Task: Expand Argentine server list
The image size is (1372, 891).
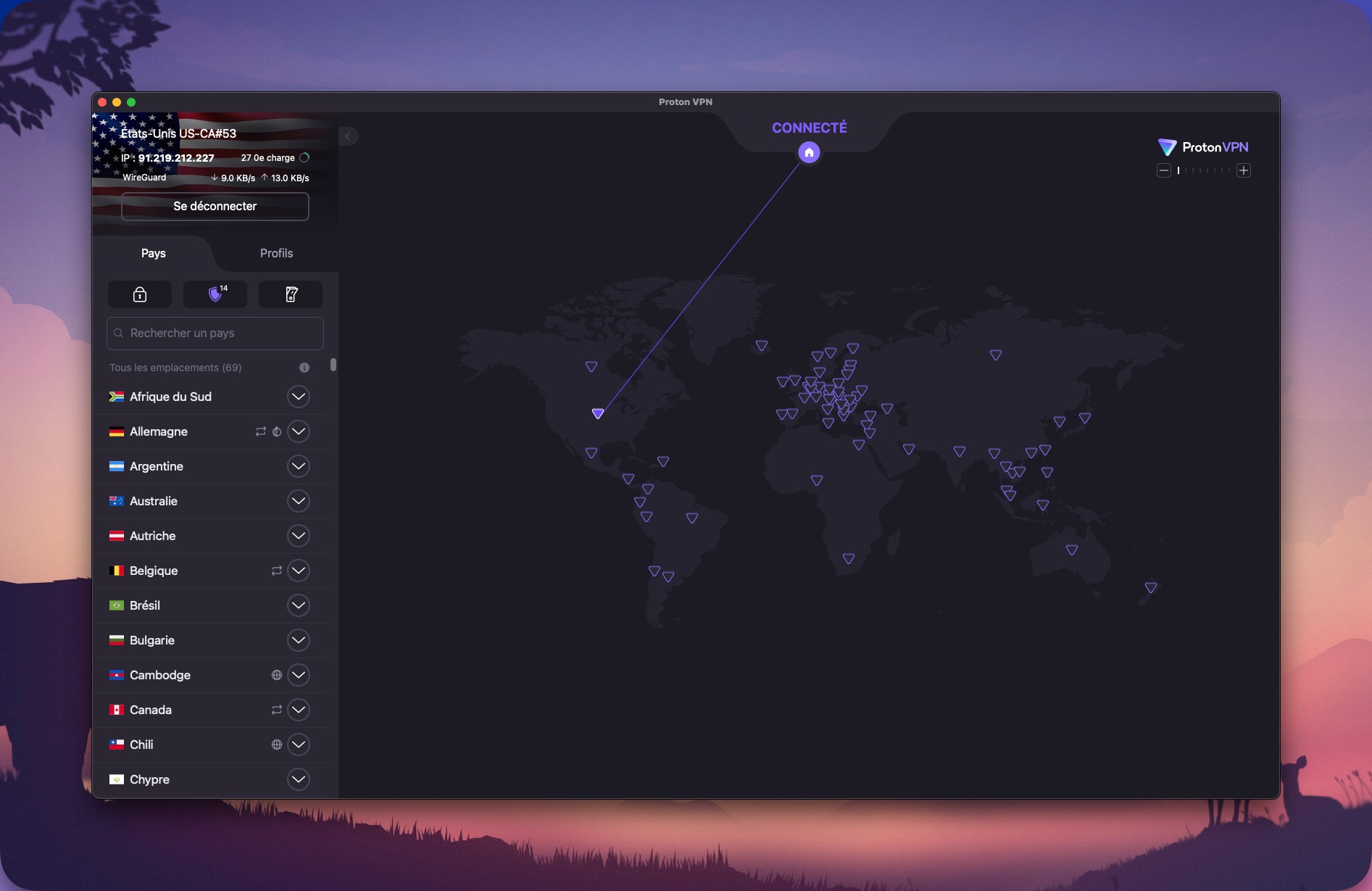Action: [299, 466]
